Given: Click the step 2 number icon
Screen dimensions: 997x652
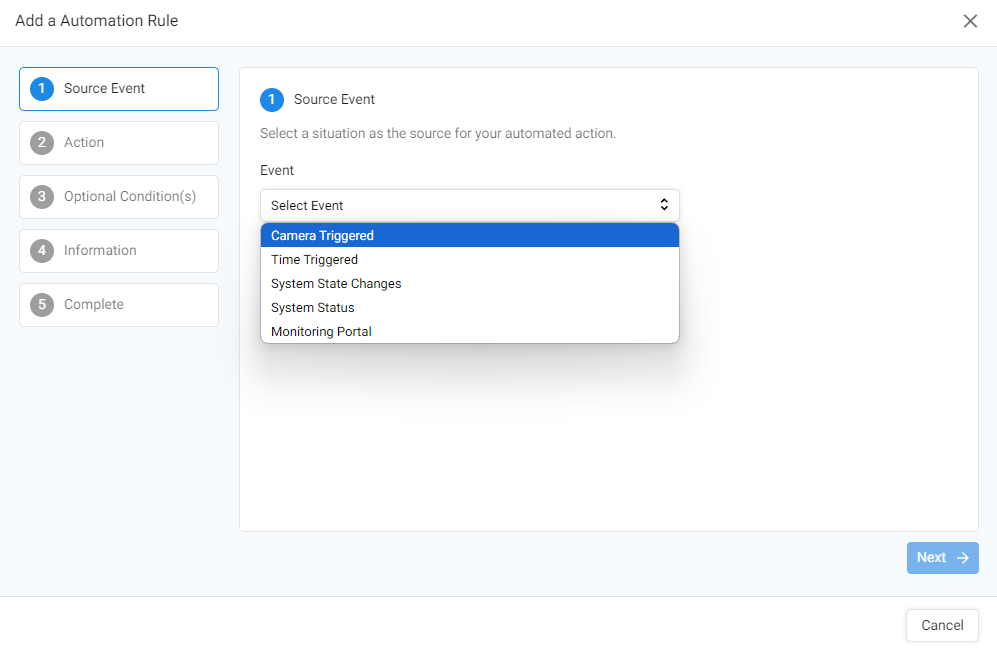Looking at the screenshot, I should click(42, 142).
